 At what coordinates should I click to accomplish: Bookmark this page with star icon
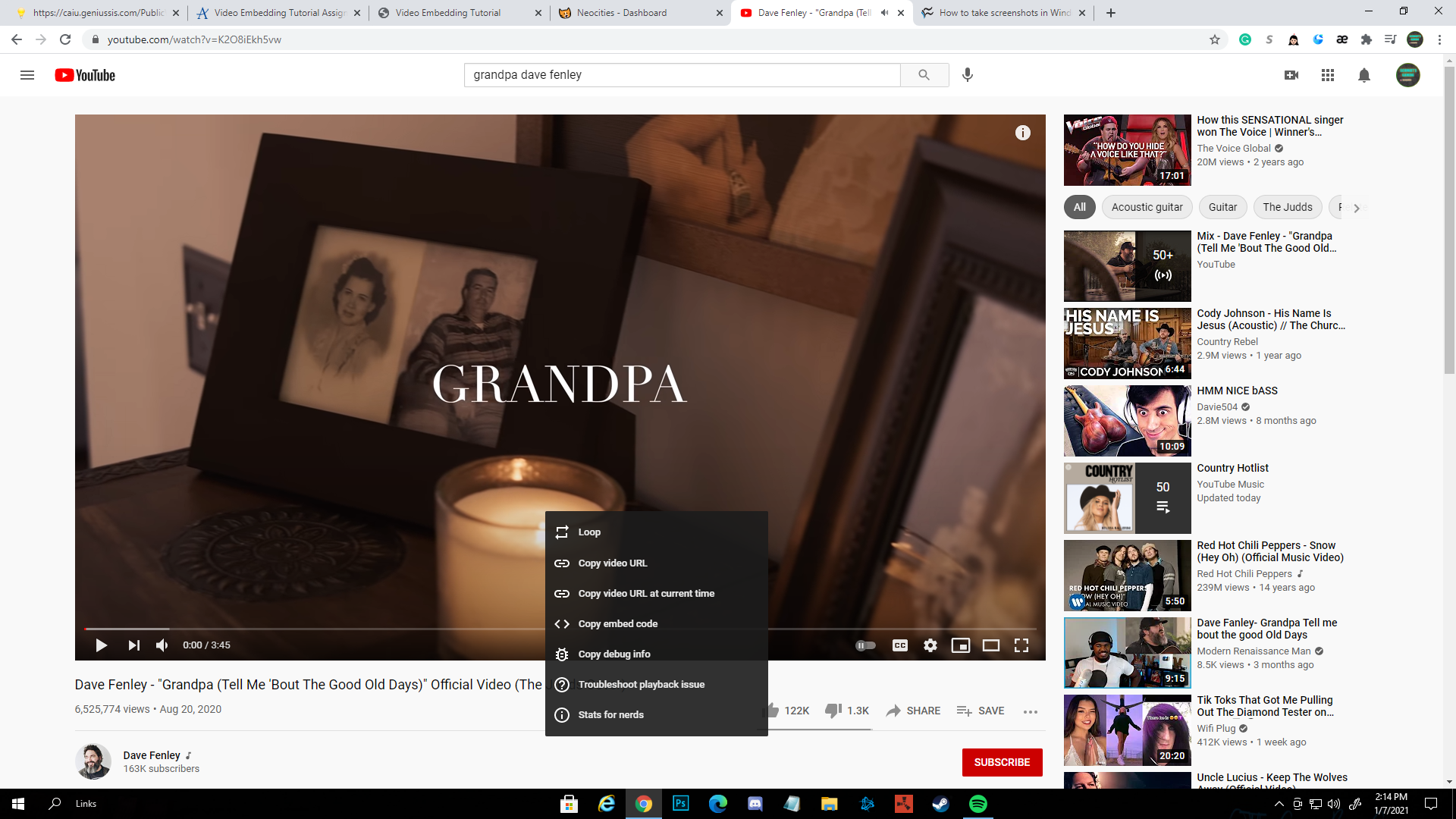coord(1215,39)
